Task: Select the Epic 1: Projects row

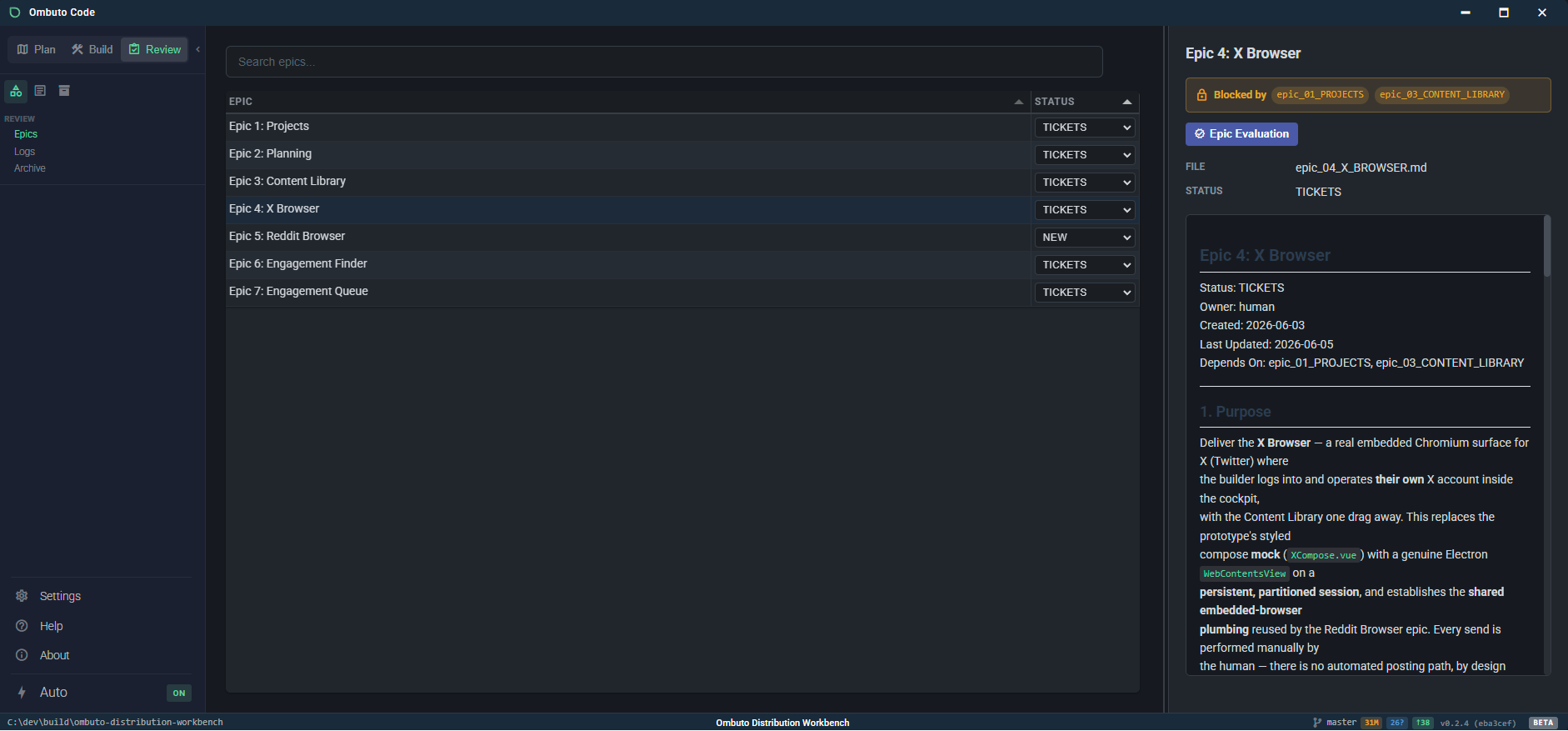Action: [x=628, y=127]
